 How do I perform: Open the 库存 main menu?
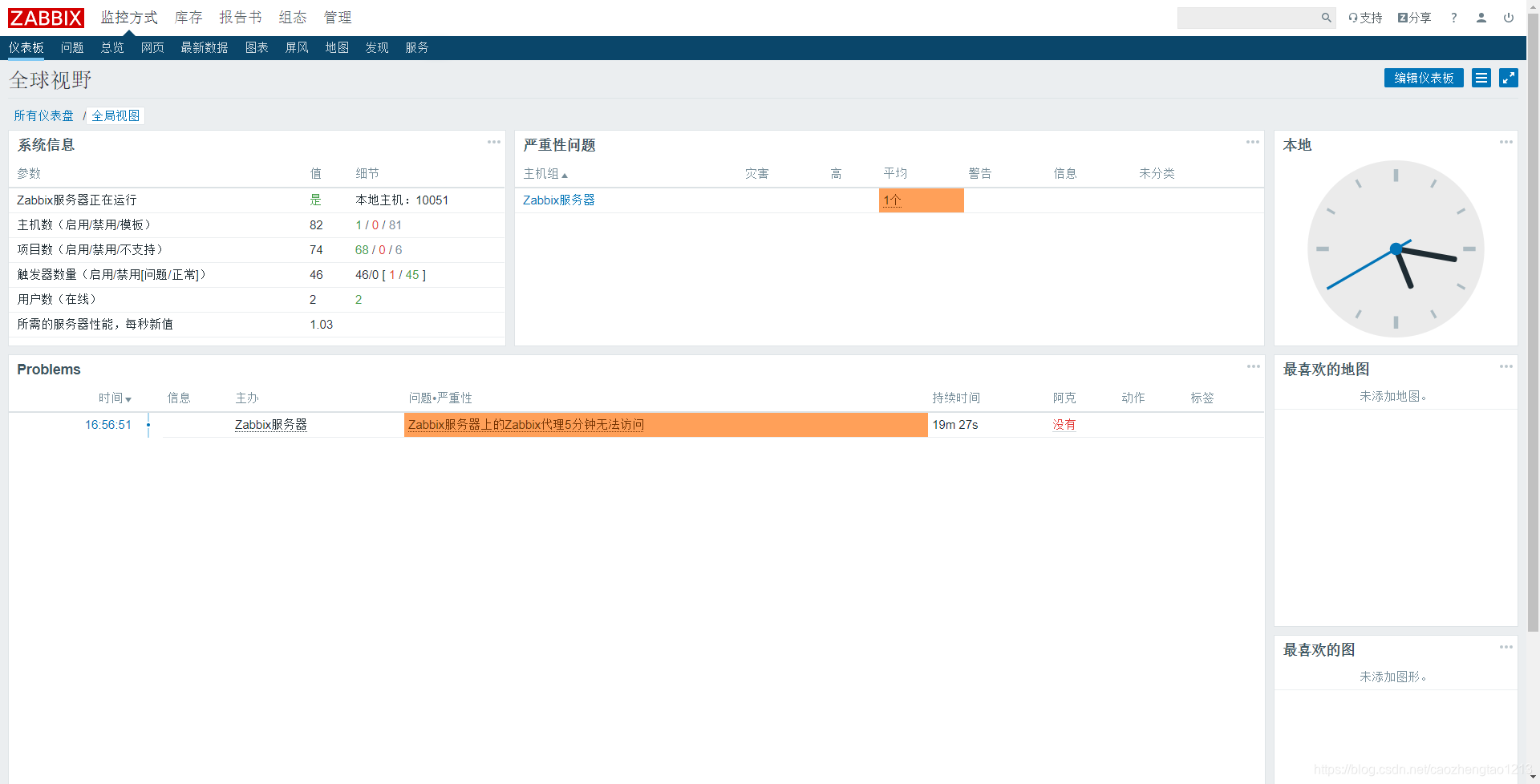tap(188, 18)
